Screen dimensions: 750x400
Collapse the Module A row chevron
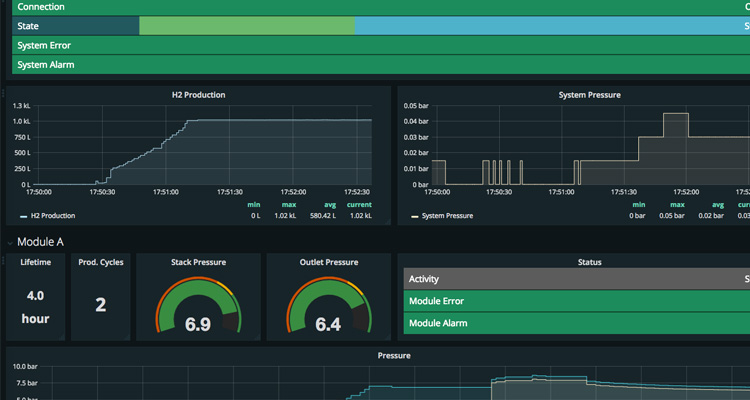(x=11, y=241)
